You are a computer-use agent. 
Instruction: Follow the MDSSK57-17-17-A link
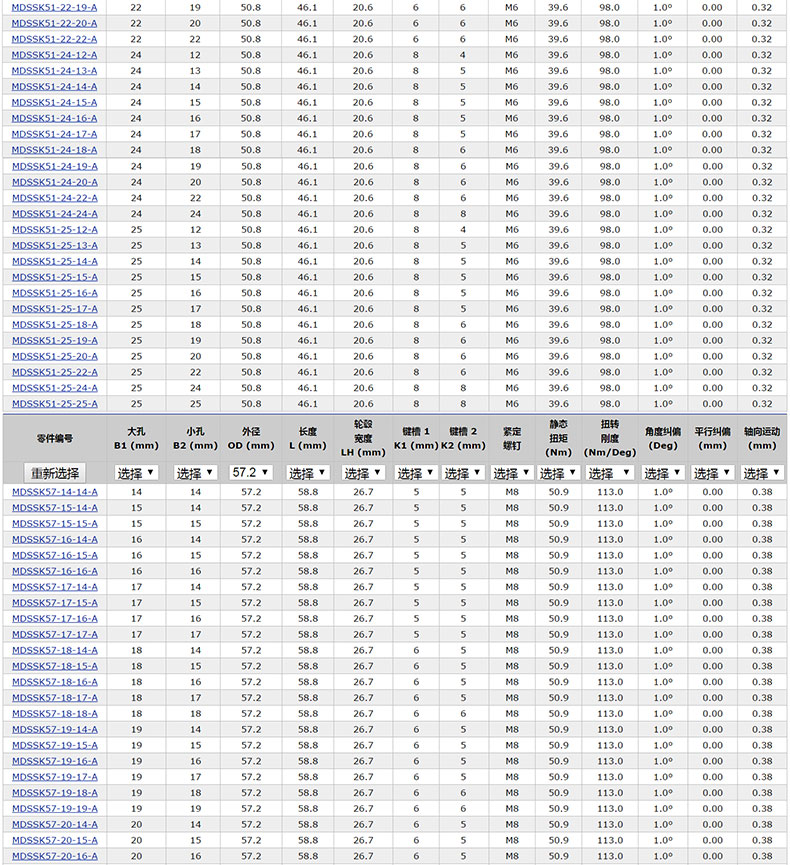[x=55, y=635]
